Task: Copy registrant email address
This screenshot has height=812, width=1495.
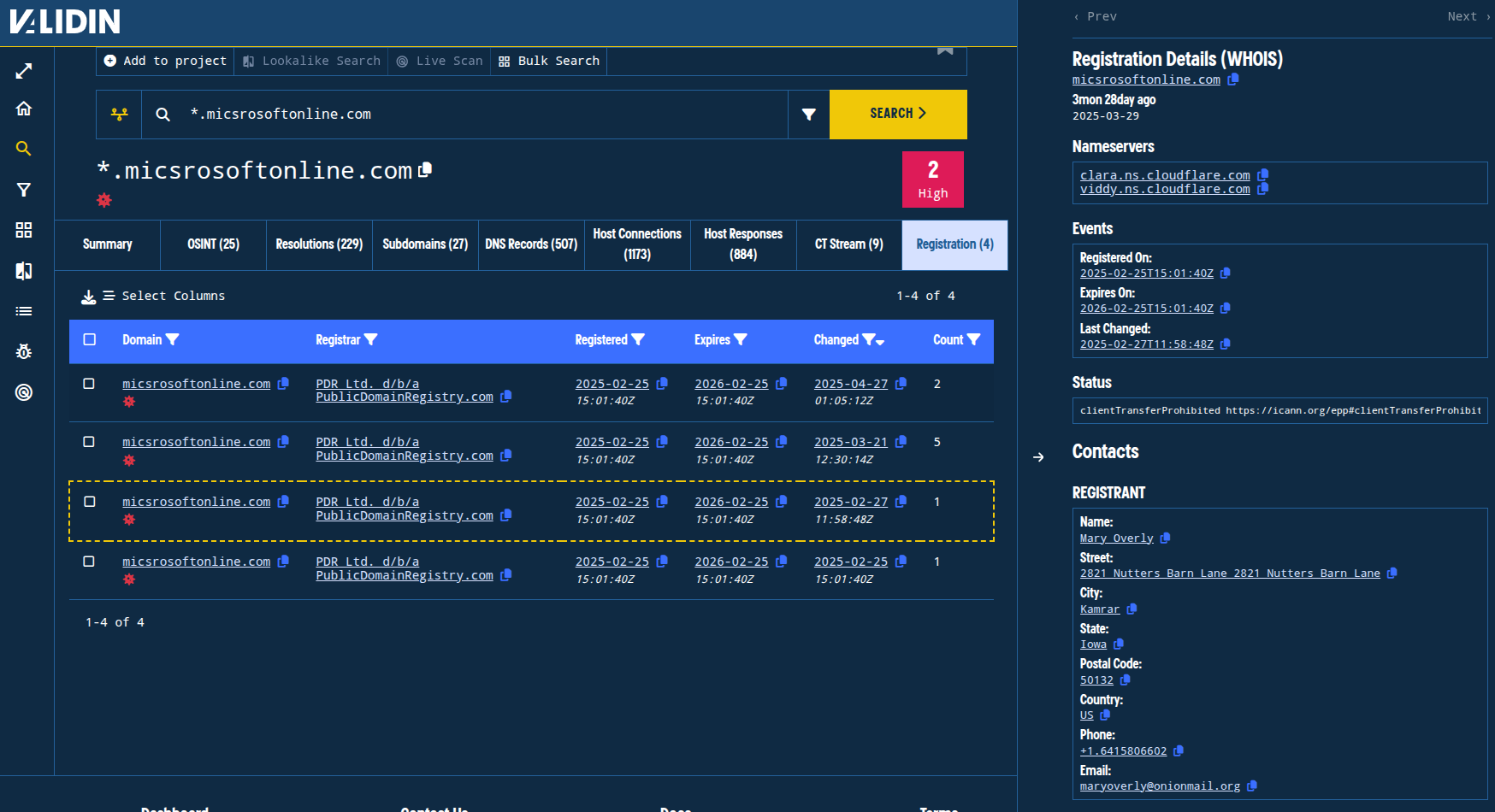Action: pos(1253,786)
